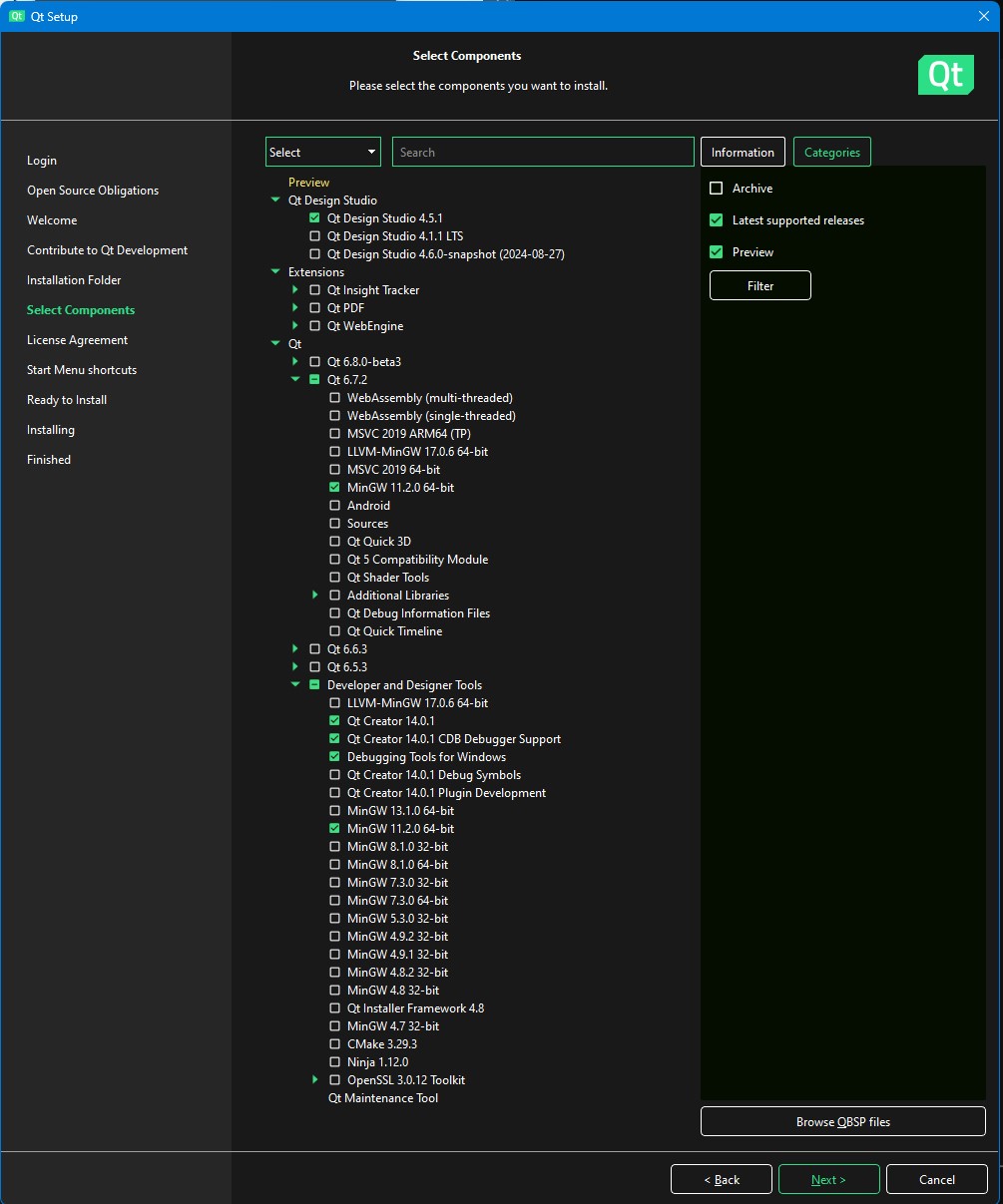Uncheck MinGW 11.2.0 64-bit under Qt 6.7.2

(335, 488)
